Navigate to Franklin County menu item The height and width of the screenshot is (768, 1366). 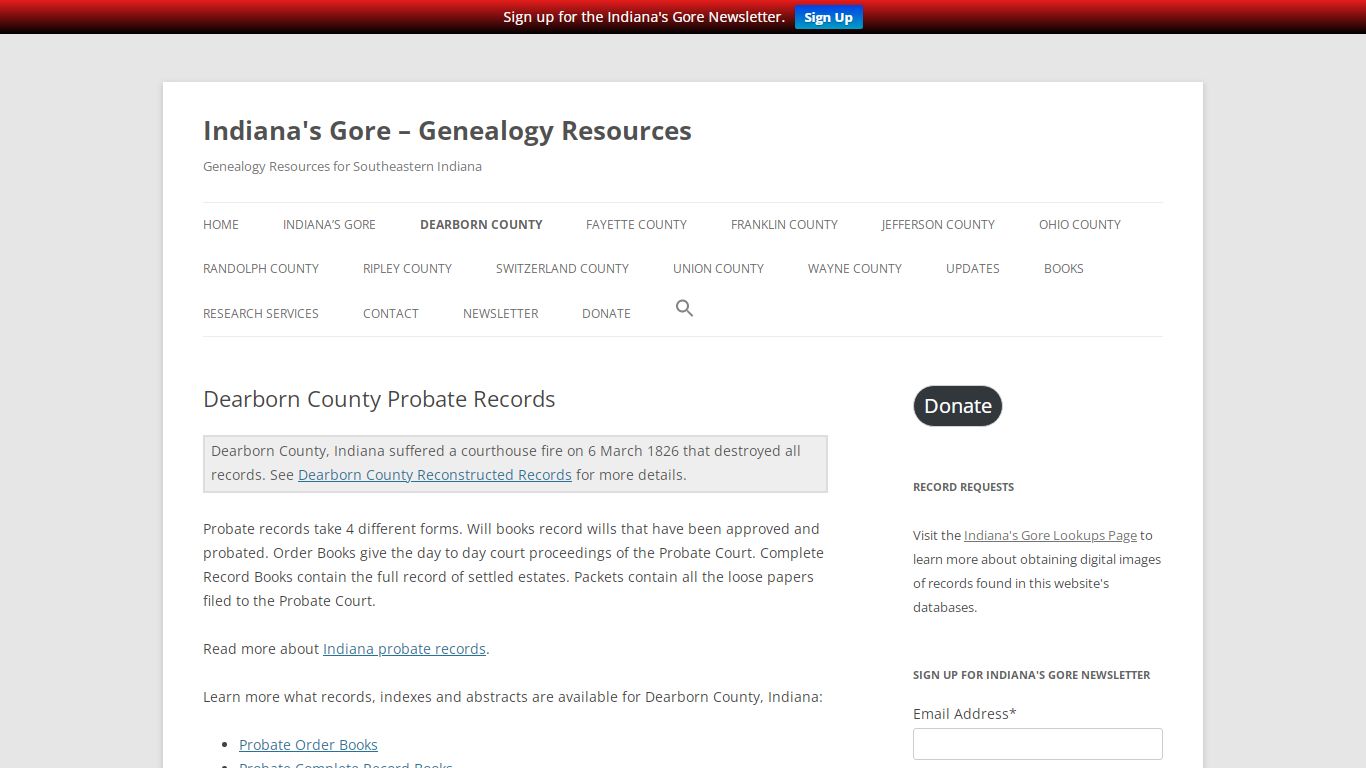coord(784,225)
